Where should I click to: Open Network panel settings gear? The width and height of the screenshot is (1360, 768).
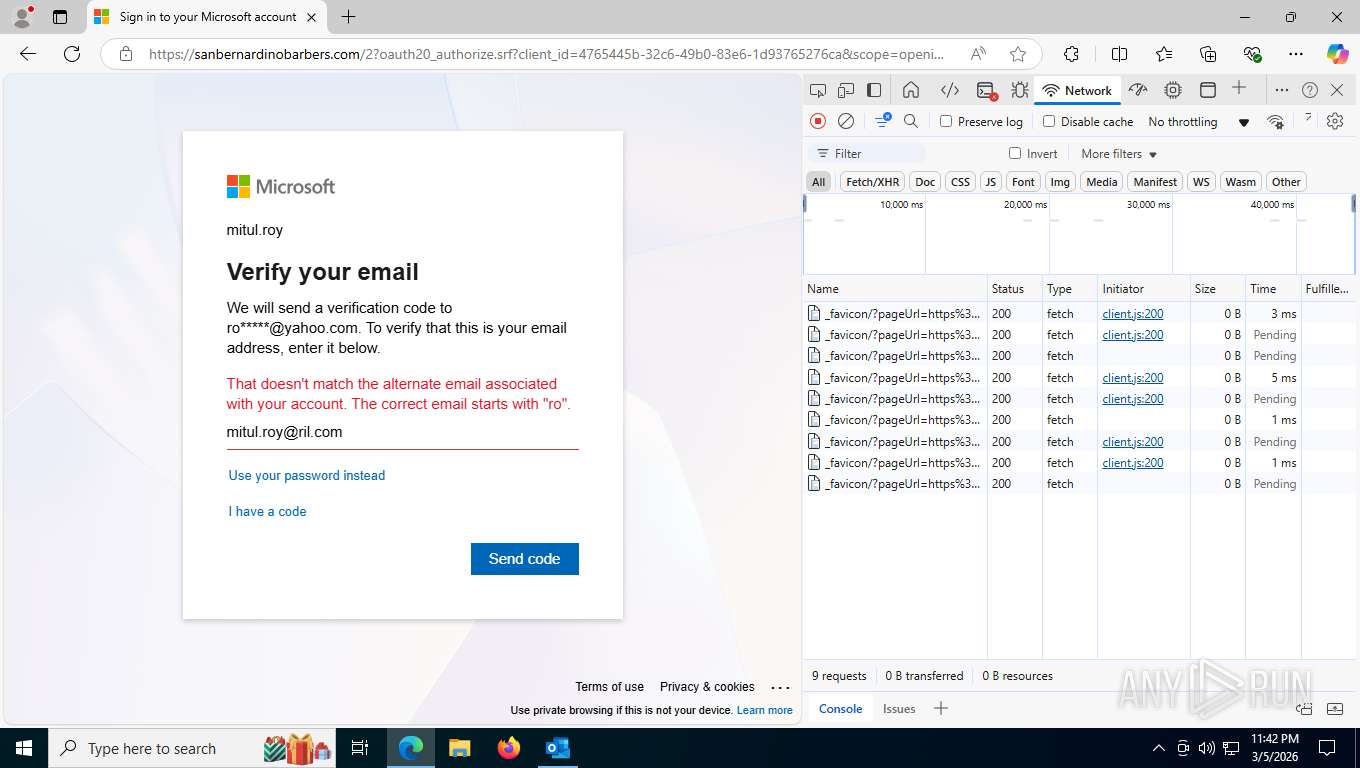pos(1335,121)
